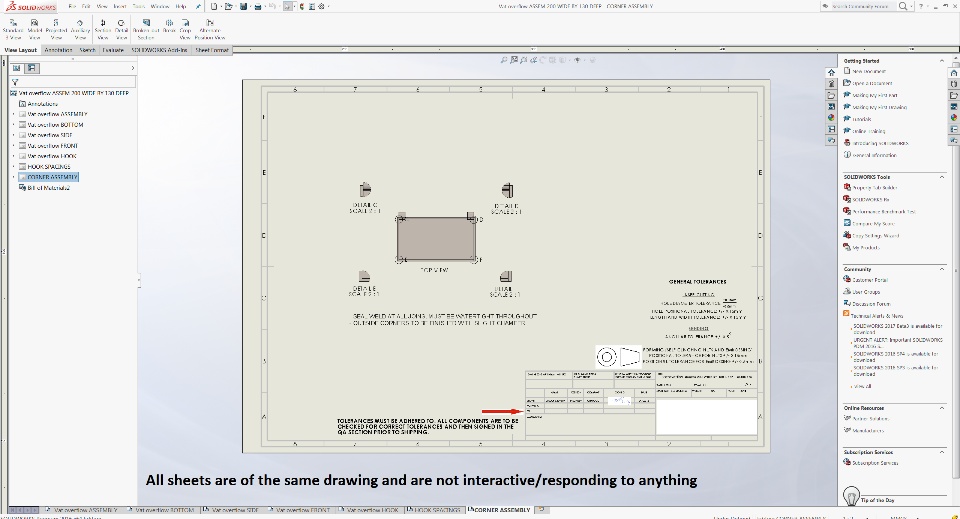Viewport: 960px width, 519px height.
Task: Click the search magnifier icon in title bar
Action: [x=902, y=6]
